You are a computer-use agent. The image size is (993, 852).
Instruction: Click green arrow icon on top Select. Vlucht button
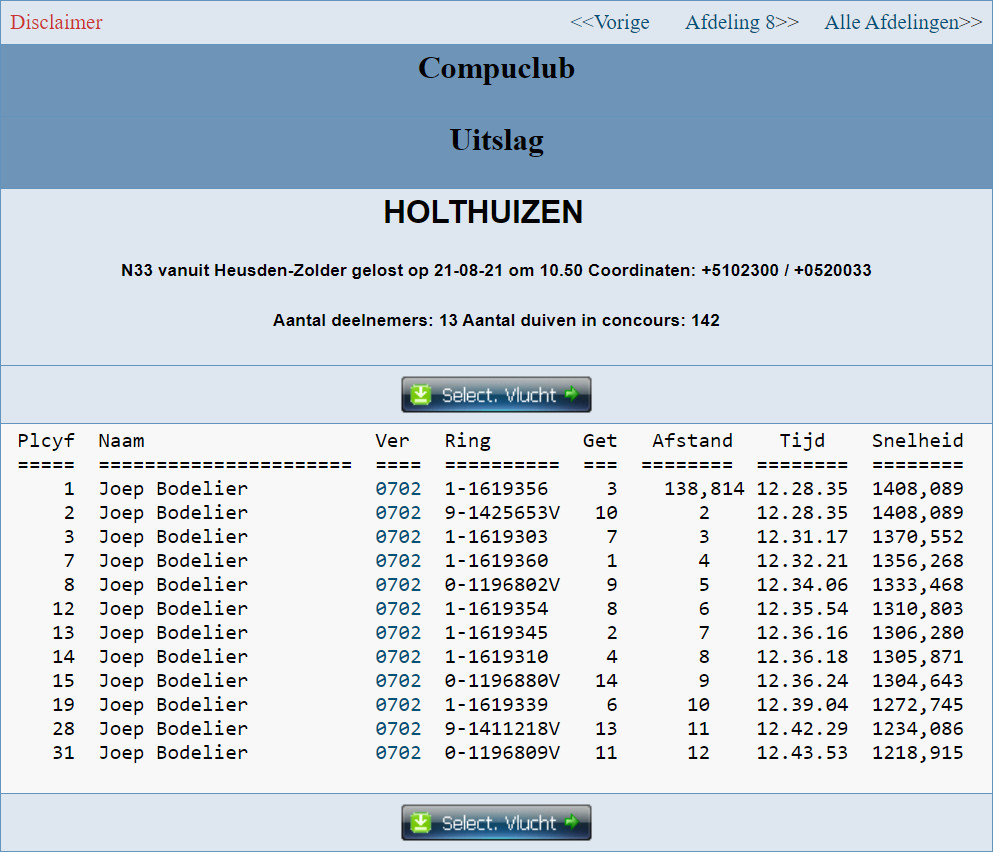(572, 394)
